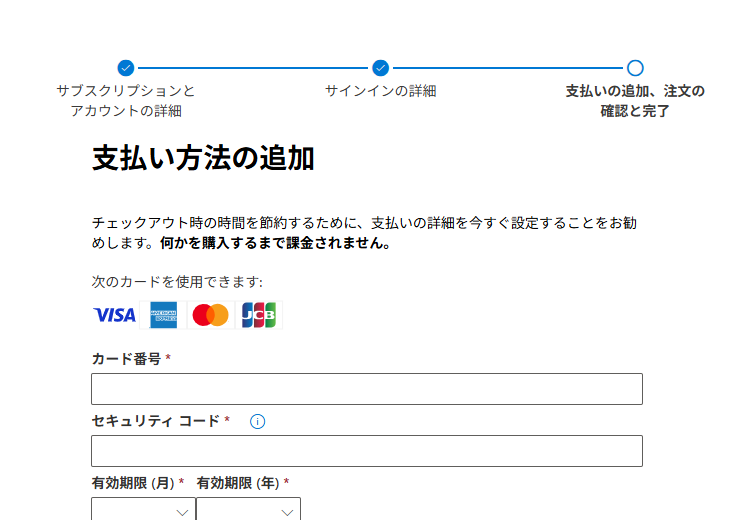
Task: Click the second completed step checkmark circle
Action: (x=381, y=68)
